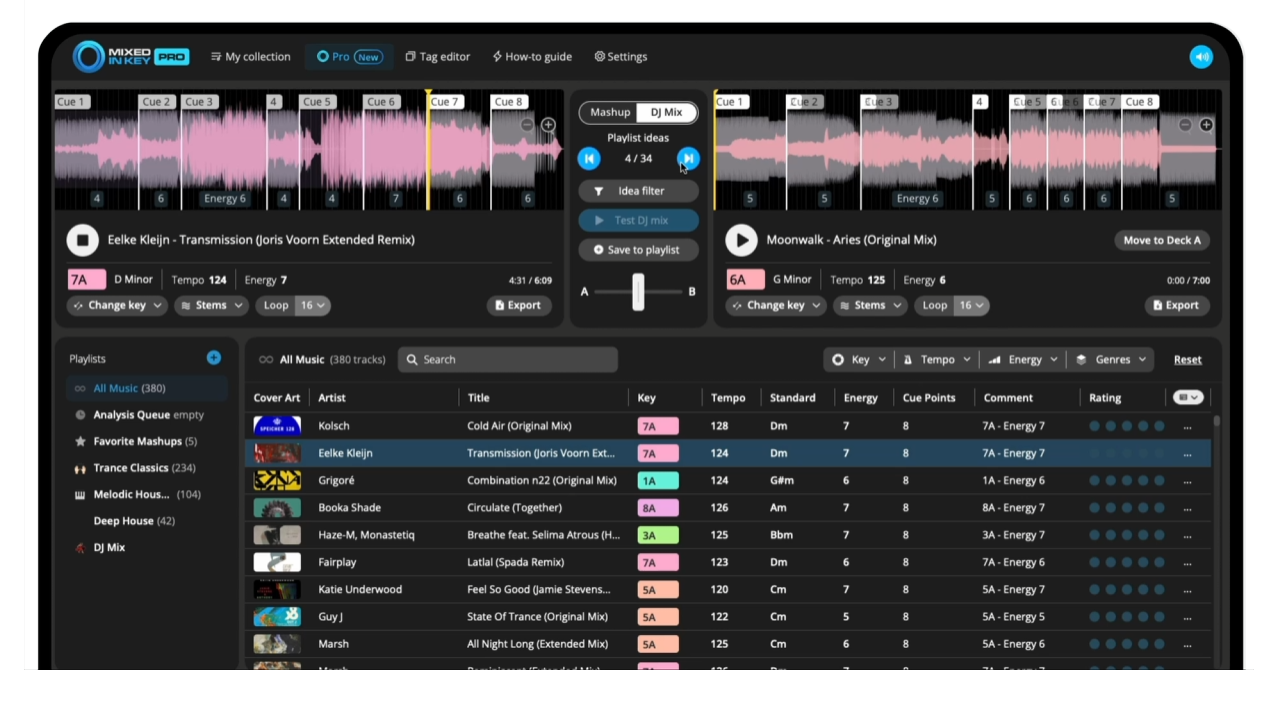The image size is (1273, 704).
Task: Open more options for Kolsch row
Action: click(x=1187, y=426)
